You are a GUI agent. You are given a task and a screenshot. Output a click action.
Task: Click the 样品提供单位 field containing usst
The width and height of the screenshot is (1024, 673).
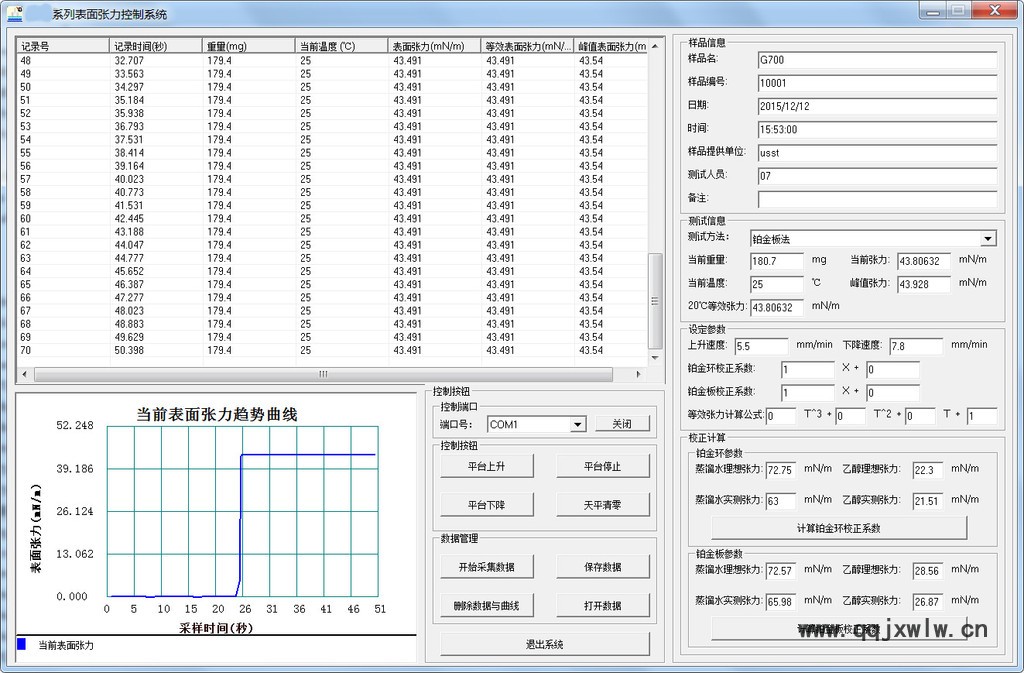(877, 153)
